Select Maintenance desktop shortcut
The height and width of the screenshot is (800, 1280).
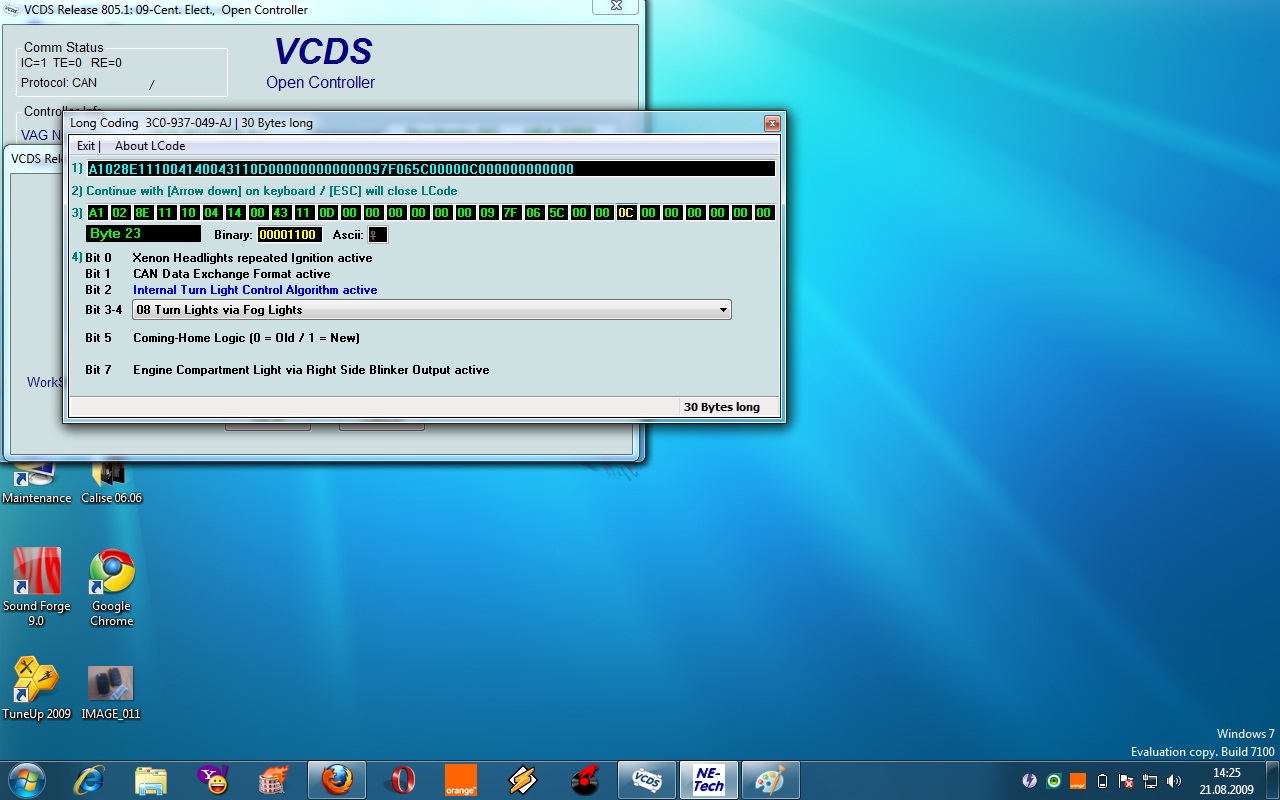click(37, 482)
